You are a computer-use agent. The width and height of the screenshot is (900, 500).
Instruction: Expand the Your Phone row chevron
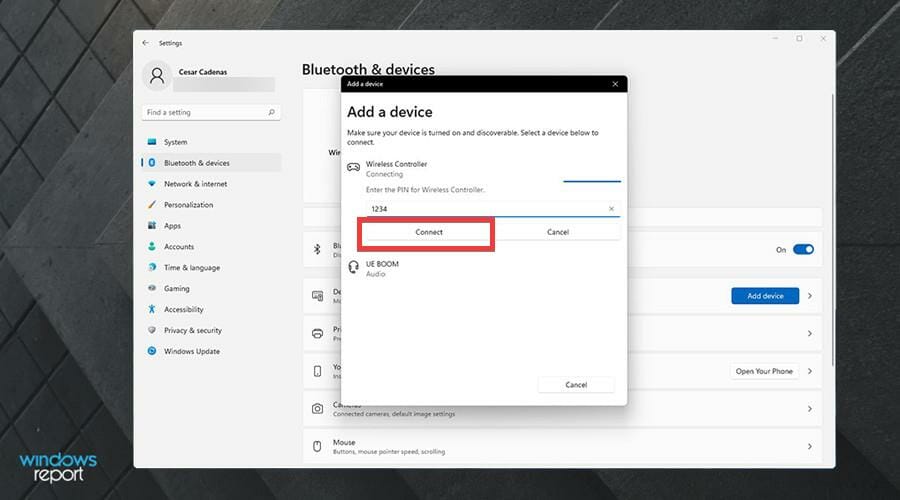click(810, 371)
